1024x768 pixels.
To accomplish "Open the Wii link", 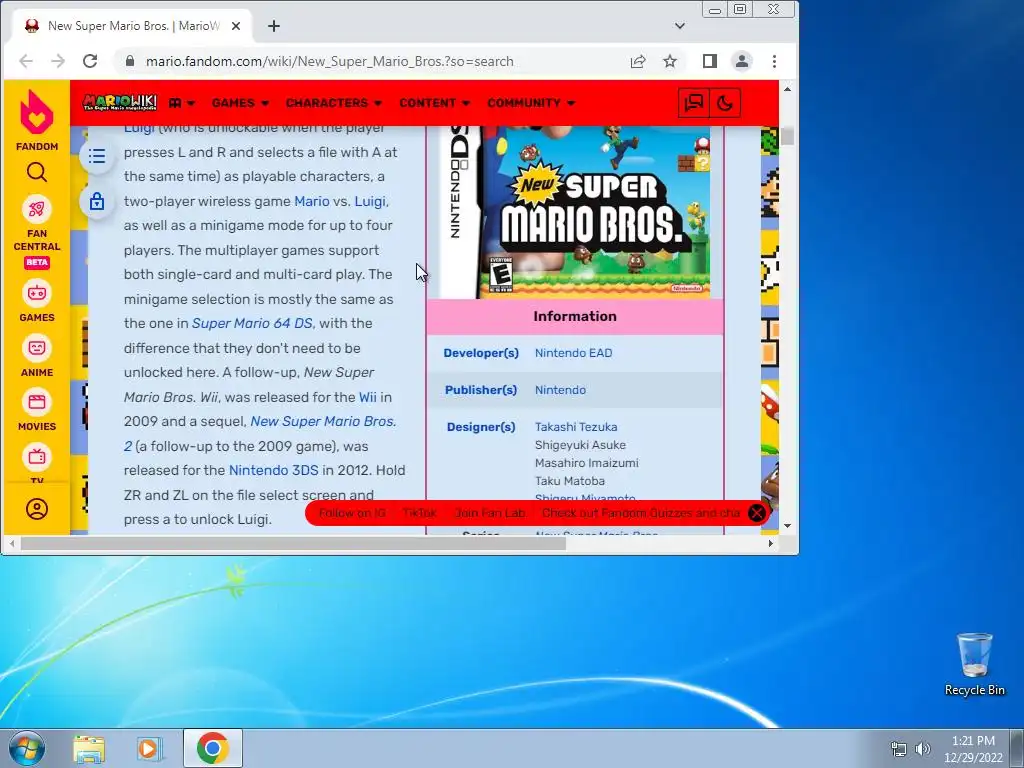I will coord(367,397).
